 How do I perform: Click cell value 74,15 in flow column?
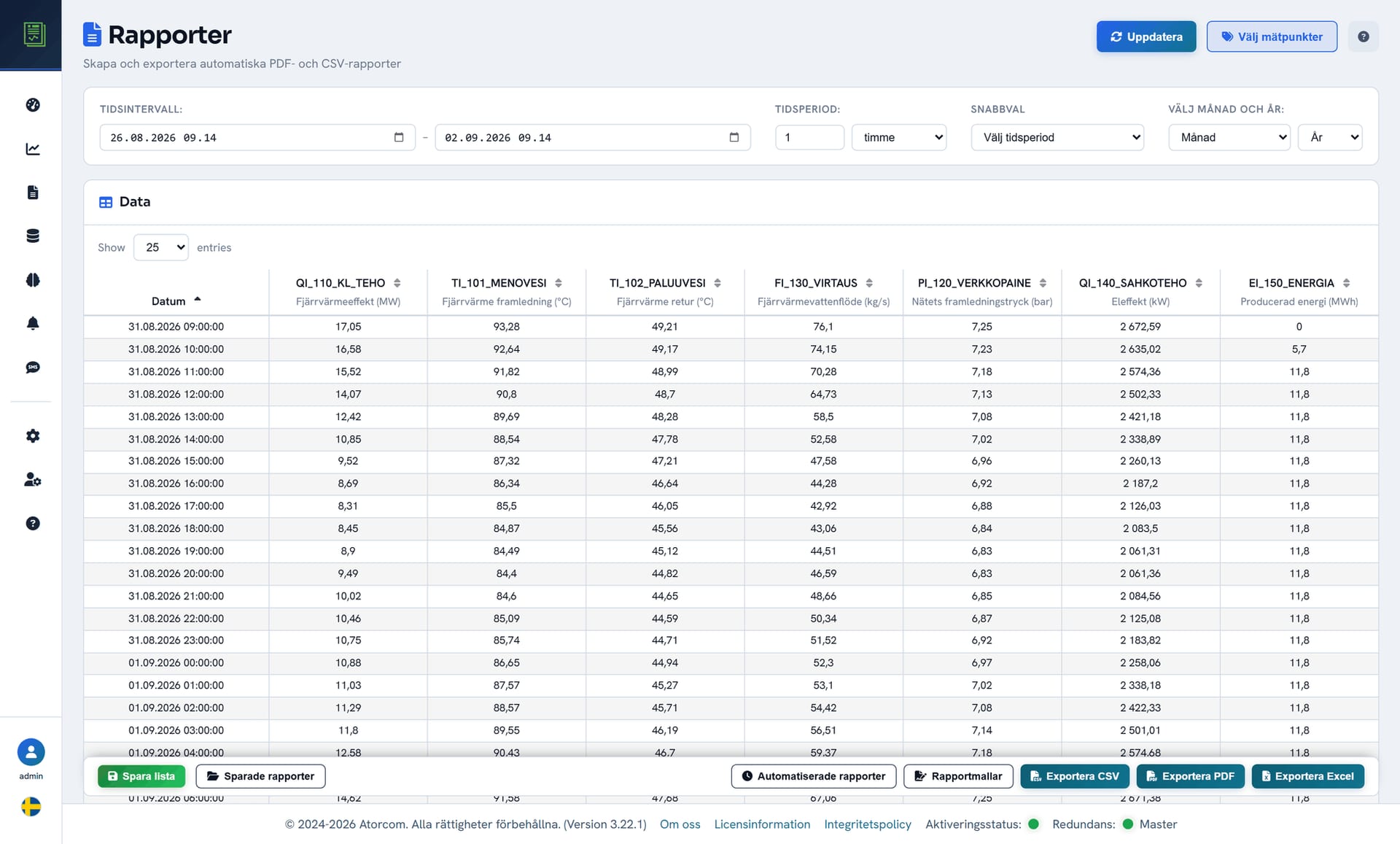tap(823, 349)
